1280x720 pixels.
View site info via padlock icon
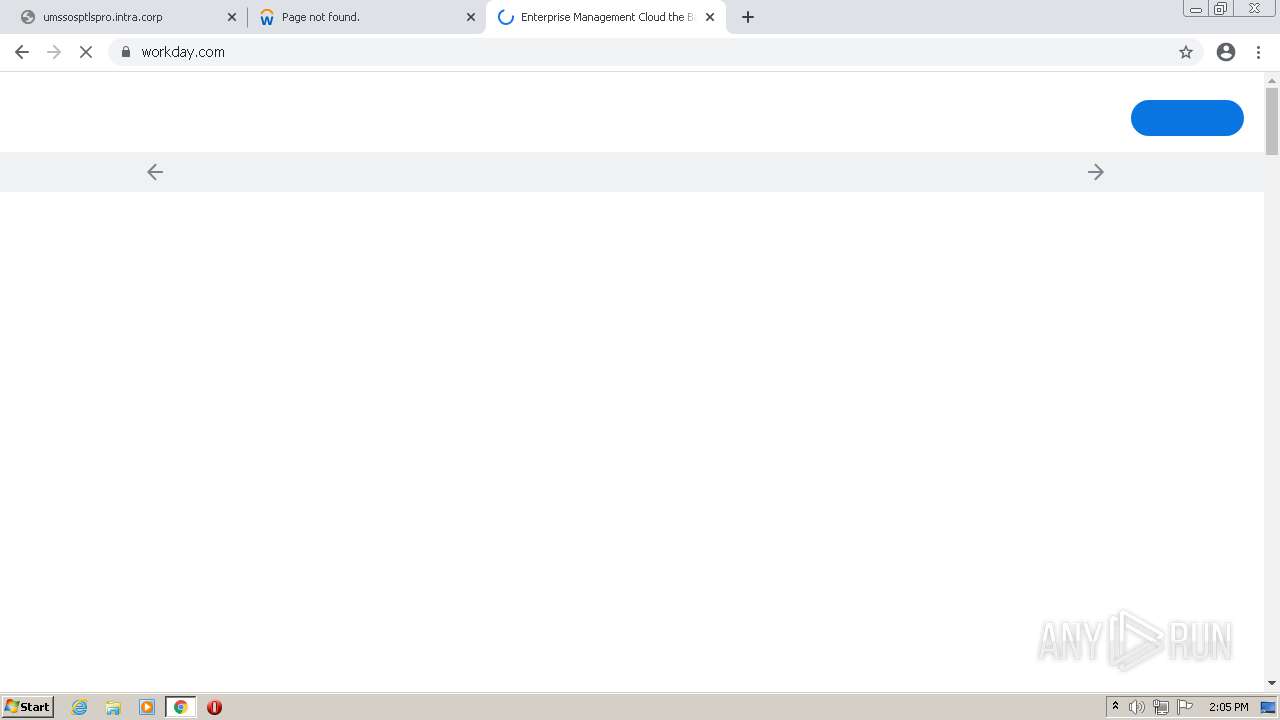126,52
